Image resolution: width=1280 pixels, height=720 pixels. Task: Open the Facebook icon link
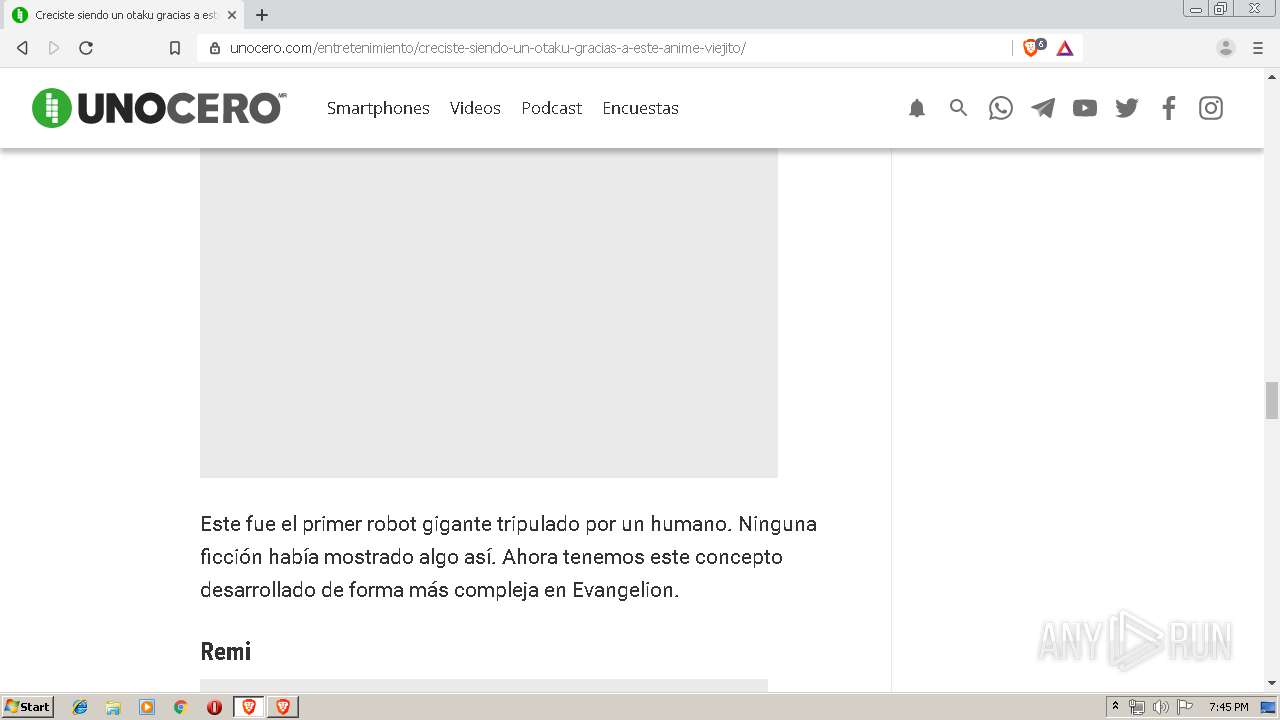pyautogui.click(x=1169, y=108)
